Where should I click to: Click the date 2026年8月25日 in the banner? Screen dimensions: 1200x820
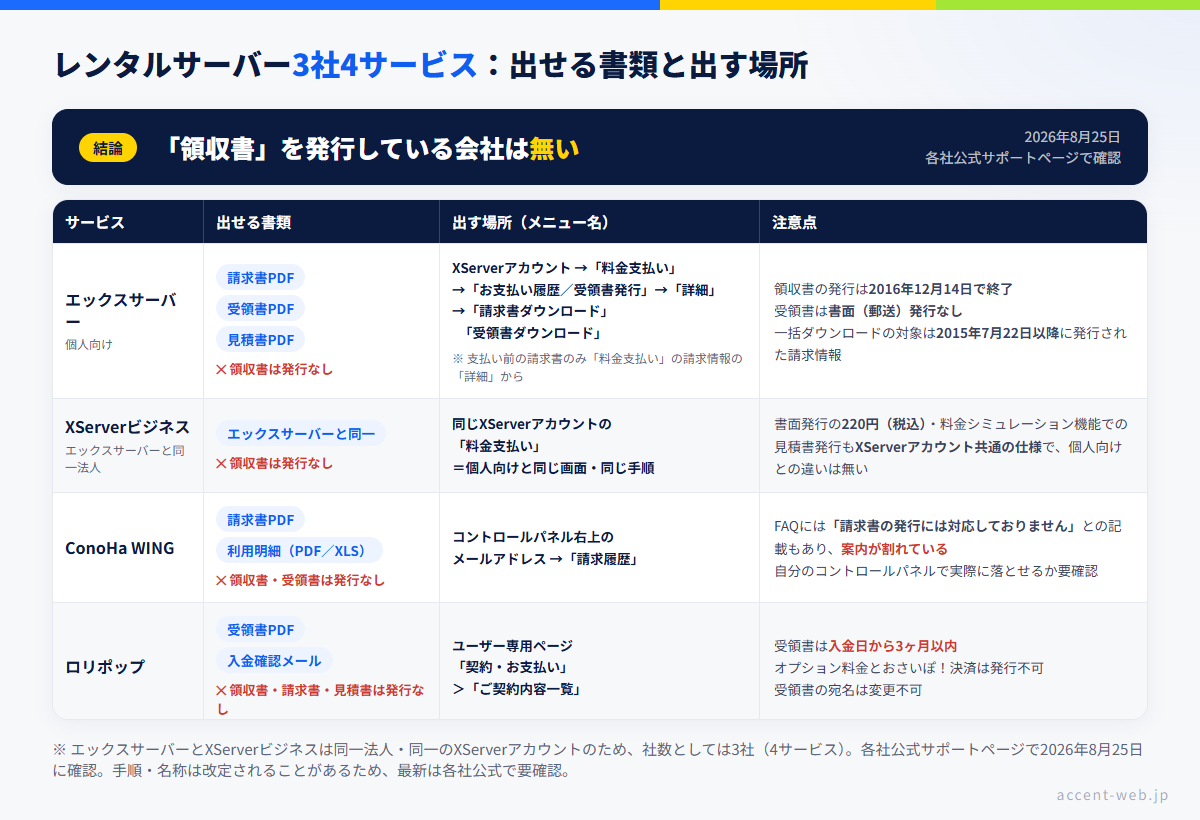(1072, 136)
